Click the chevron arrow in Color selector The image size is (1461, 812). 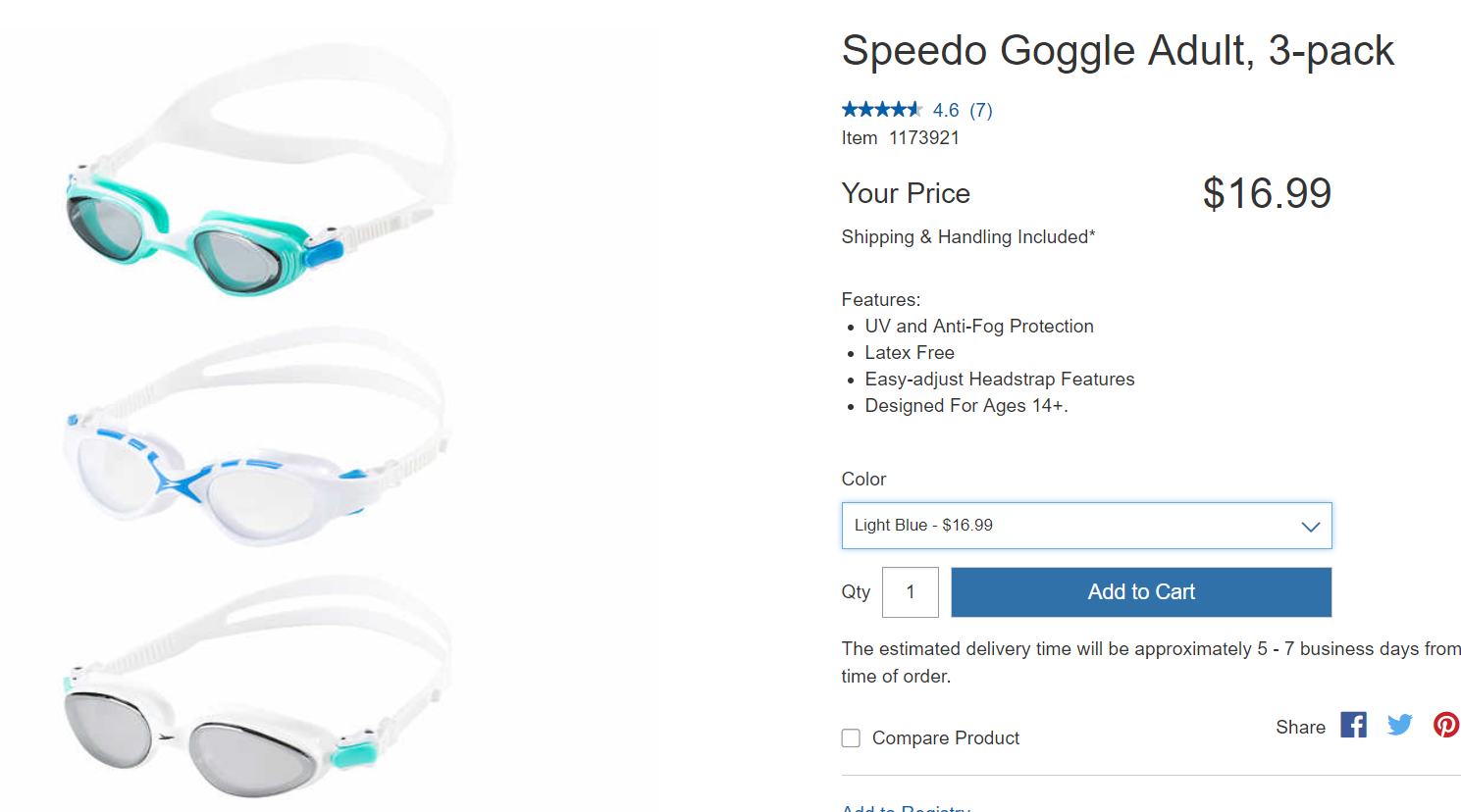tap(1310, 527)
